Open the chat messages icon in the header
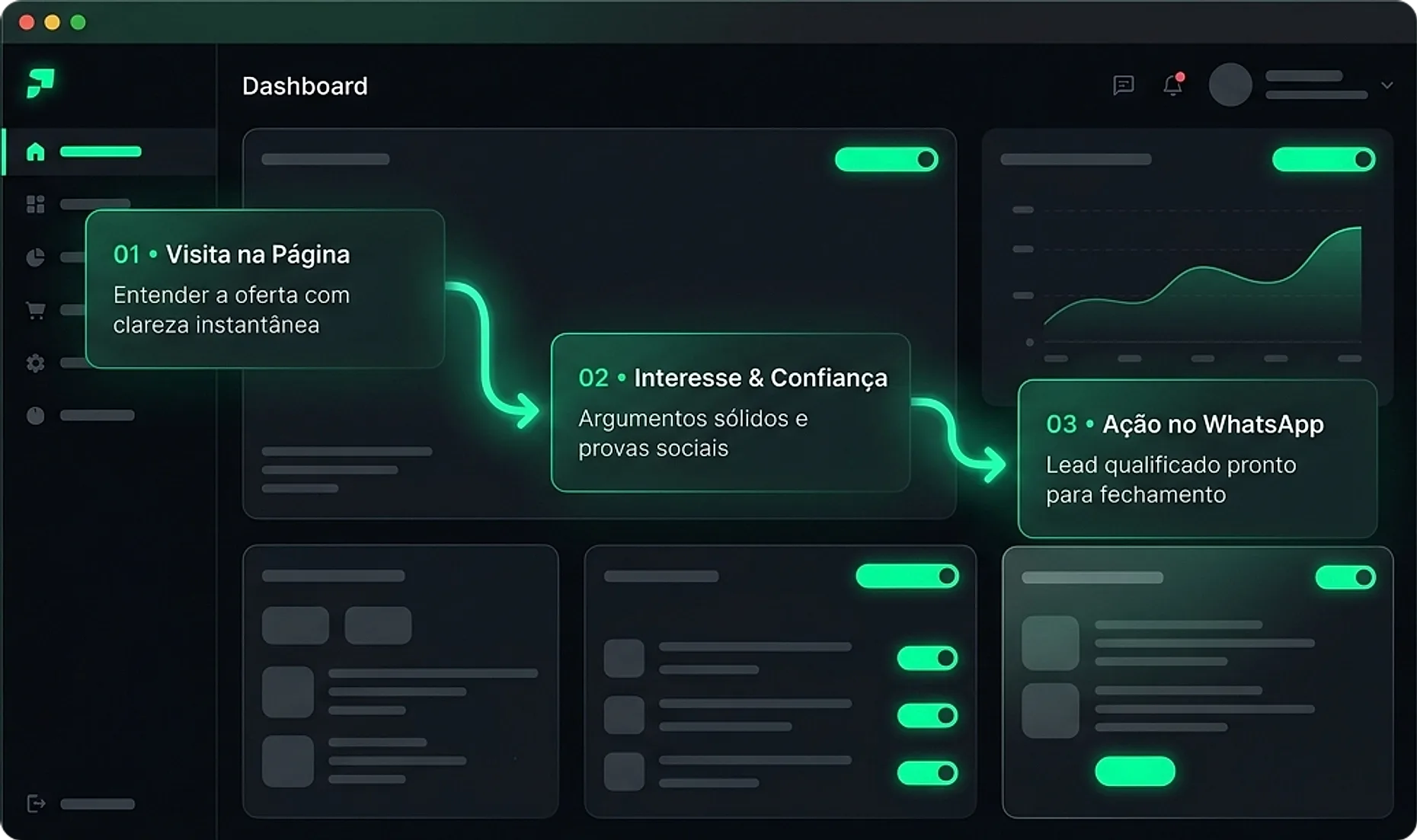The height and width of the screenshot is (840, 1417). 1124,85
